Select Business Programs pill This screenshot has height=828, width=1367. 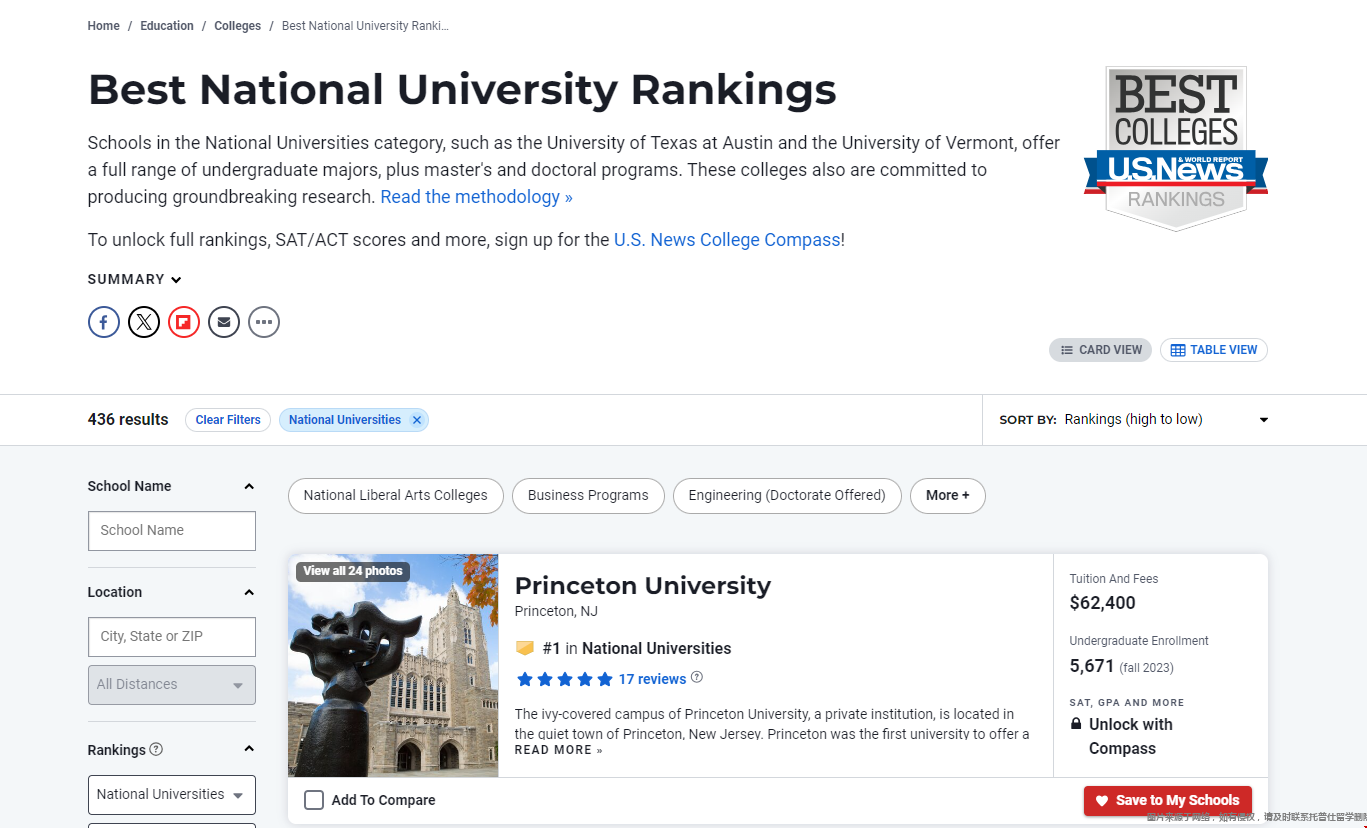(588, 496)
